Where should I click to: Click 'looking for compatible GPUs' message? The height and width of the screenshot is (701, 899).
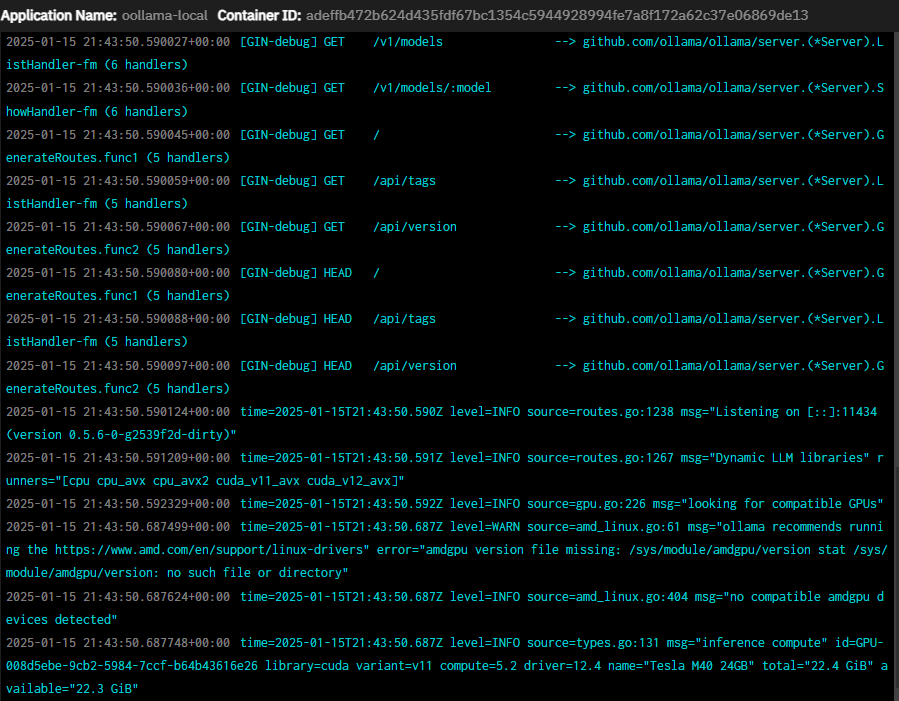tap(783, 504)
